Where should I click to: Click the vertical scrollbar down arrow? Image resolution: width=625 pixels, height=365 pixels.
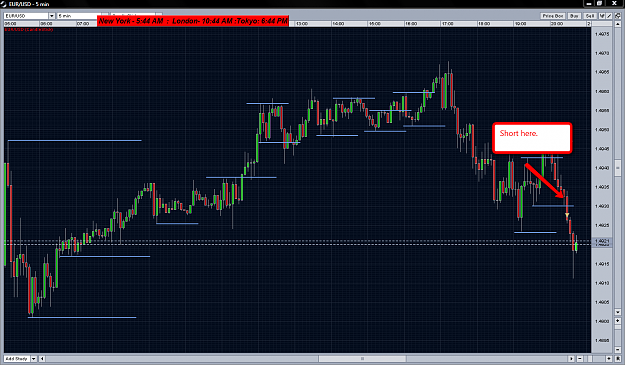pyautogui.click(x=618, y=312)
